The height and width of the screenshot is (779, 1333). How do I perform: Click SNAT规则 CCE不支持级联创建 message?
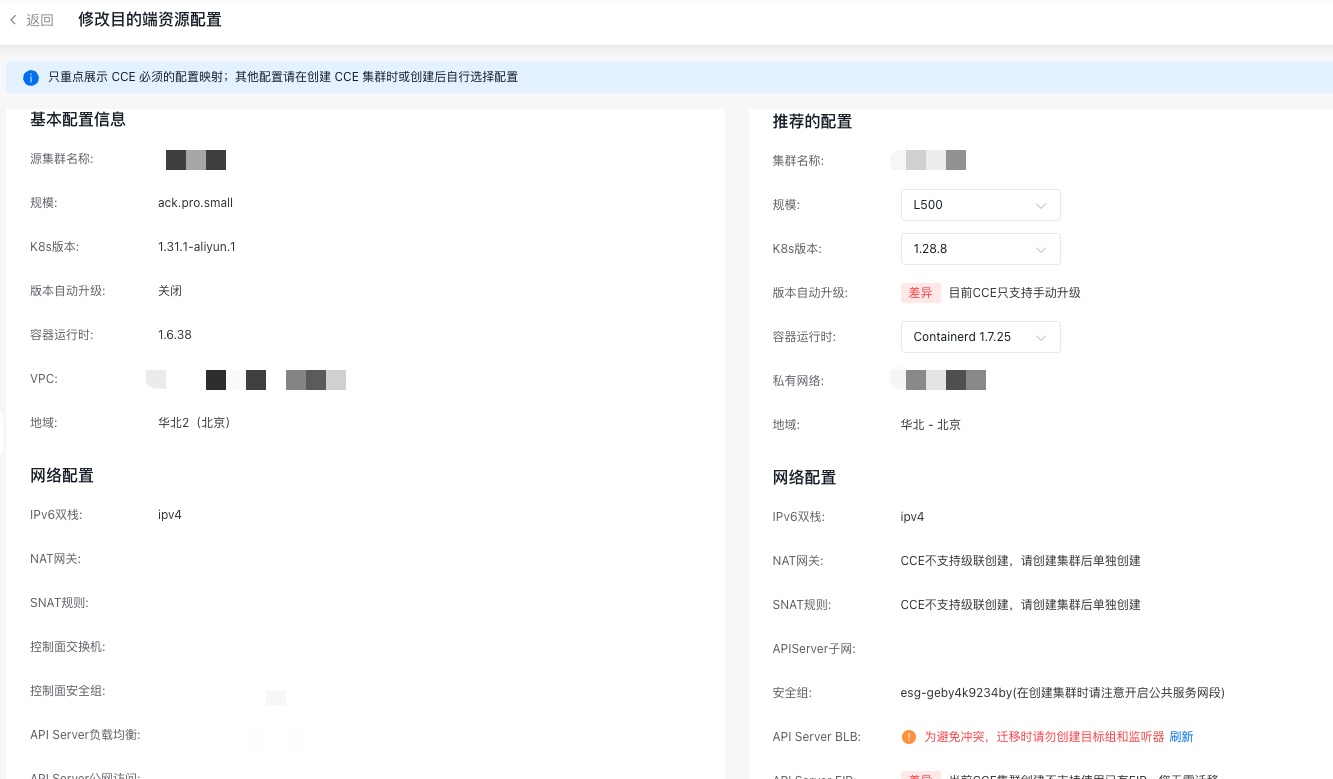tap(1021, 605)
